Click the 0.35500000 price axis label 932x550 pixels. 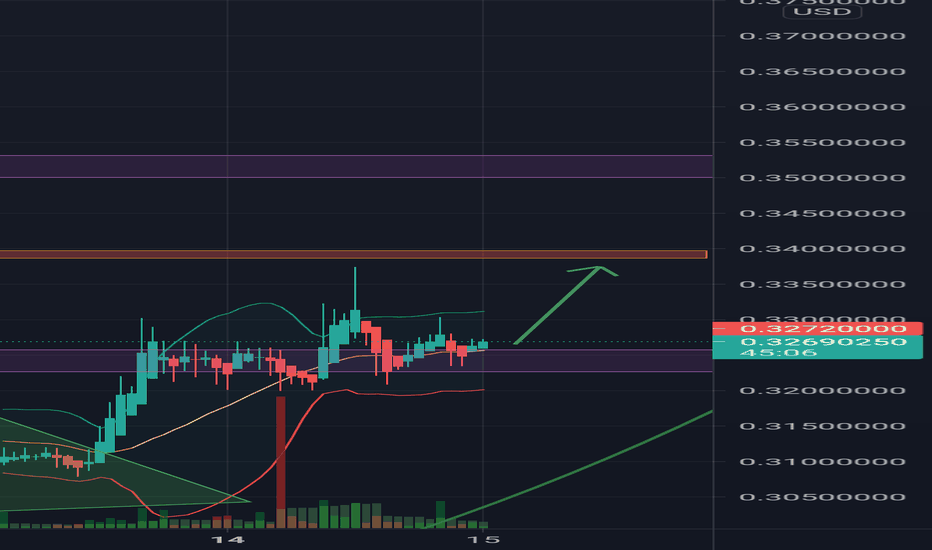pos(823,143)
